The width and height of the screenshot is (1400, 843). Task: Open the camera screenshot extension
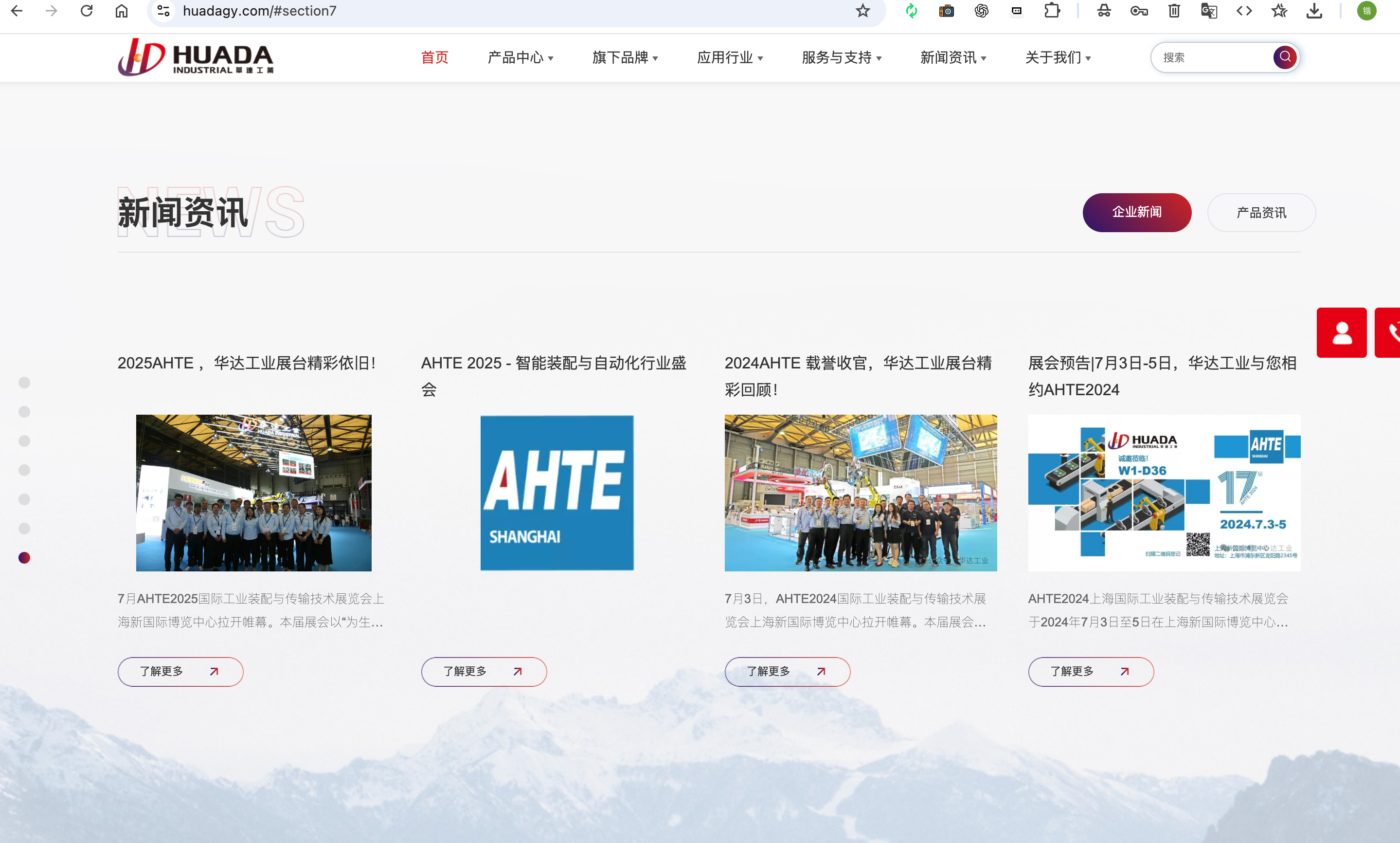tap(947, 11)
